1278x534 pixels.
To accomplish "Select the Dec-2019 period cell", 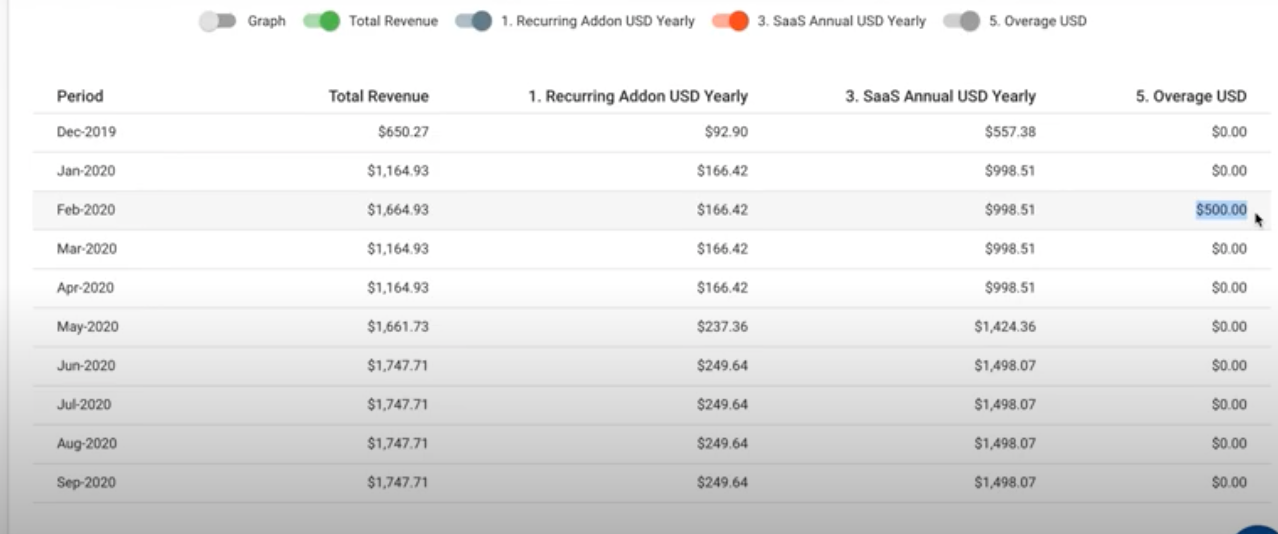I will pos(86,132).
